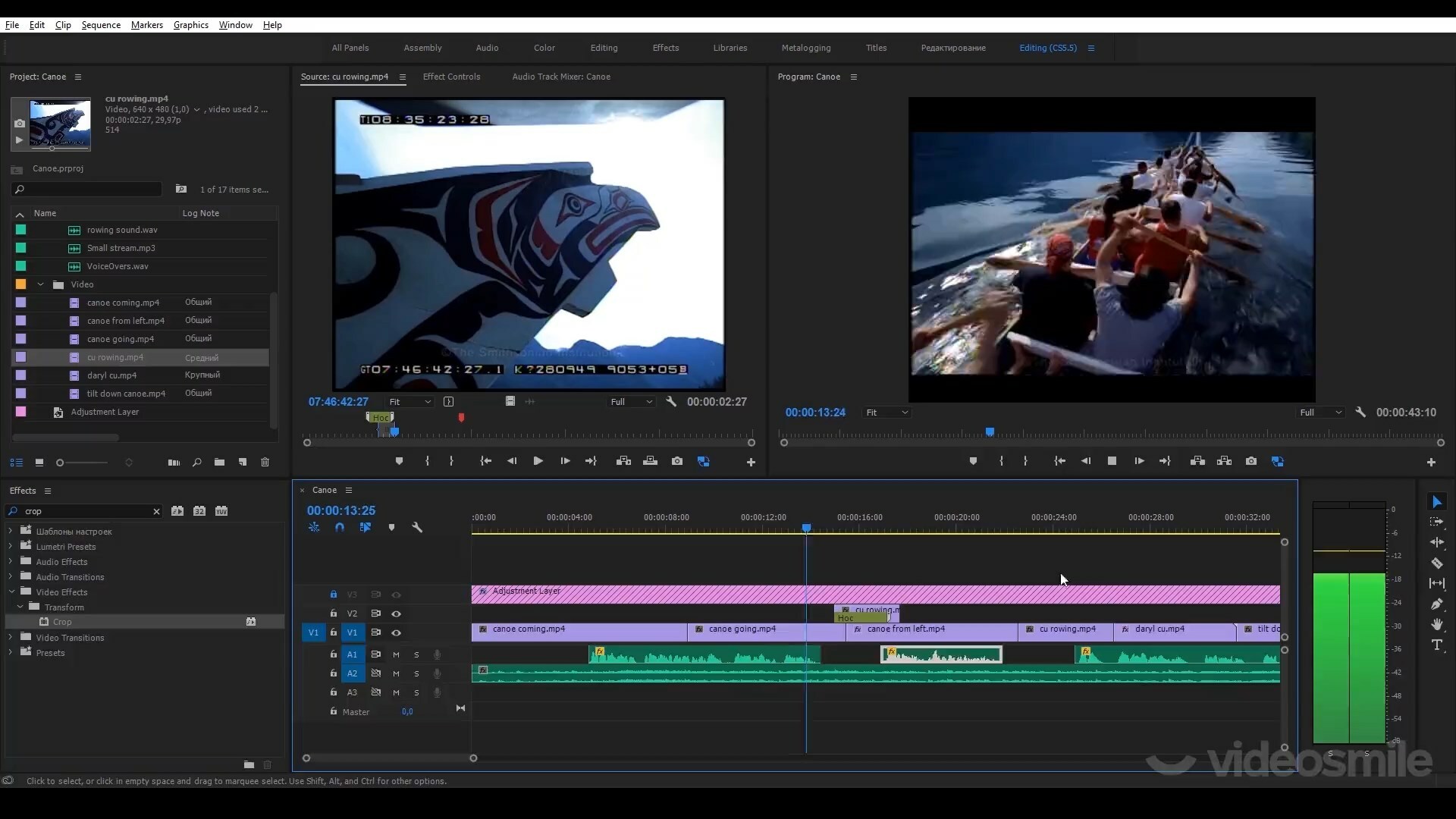Click New Bin icon in Project panel
1456x819 pixels.
click(219, 462)
